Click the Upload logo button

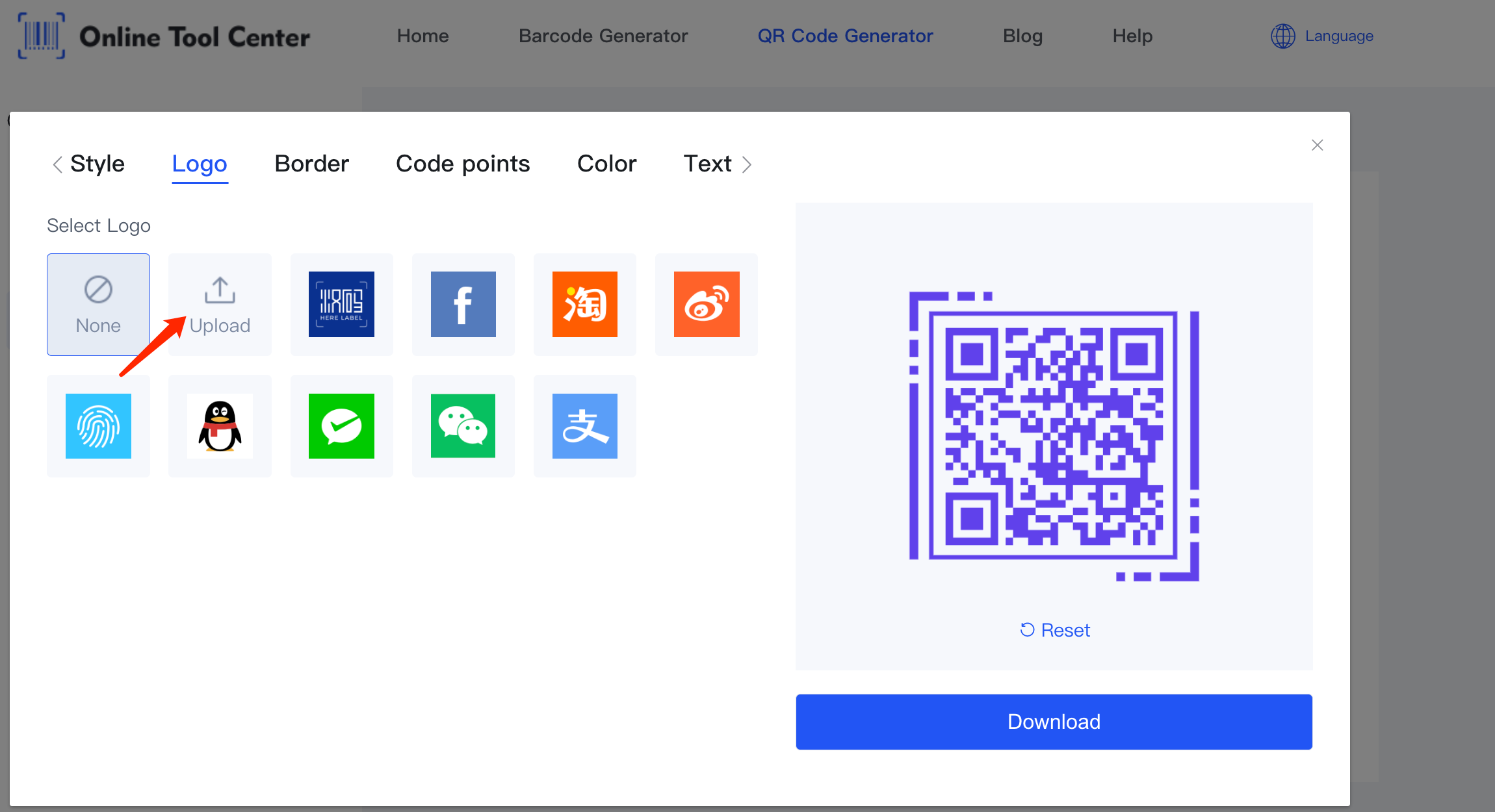click(x=220, y=303)
